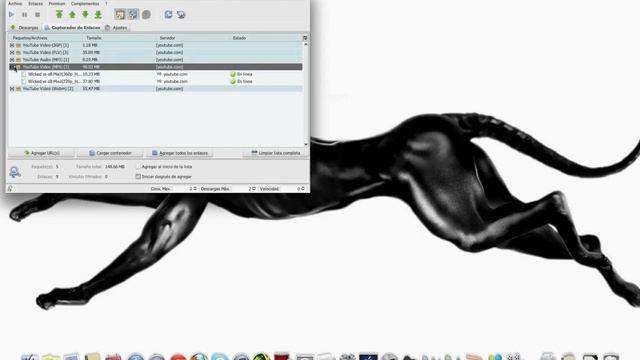The height and width of the screenshot is (360, 640).
Task: Move selection to top with double green up arrow
Action: tap(59, 15)
